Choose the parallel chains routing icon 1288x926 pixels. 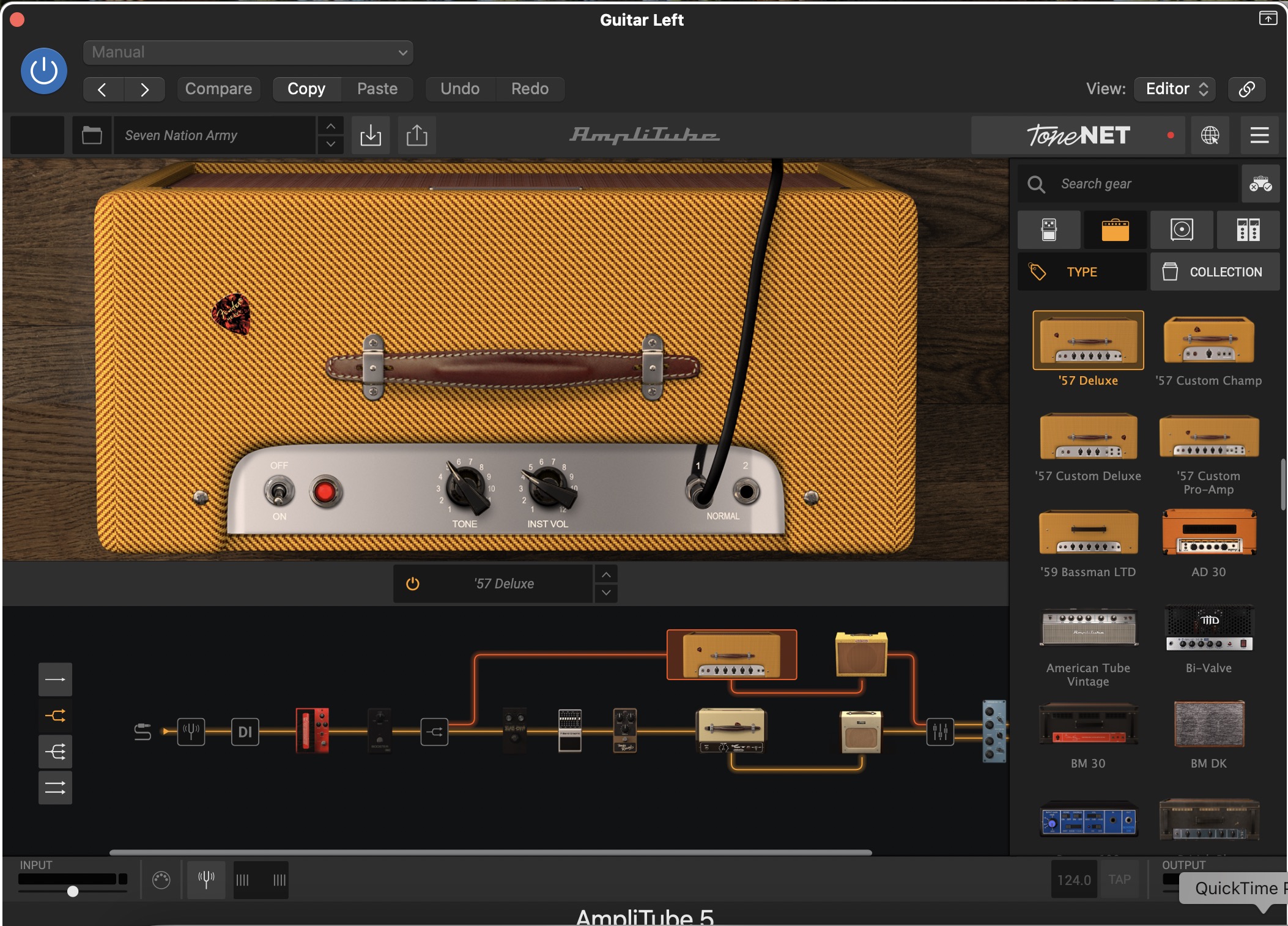pos(55,788)
